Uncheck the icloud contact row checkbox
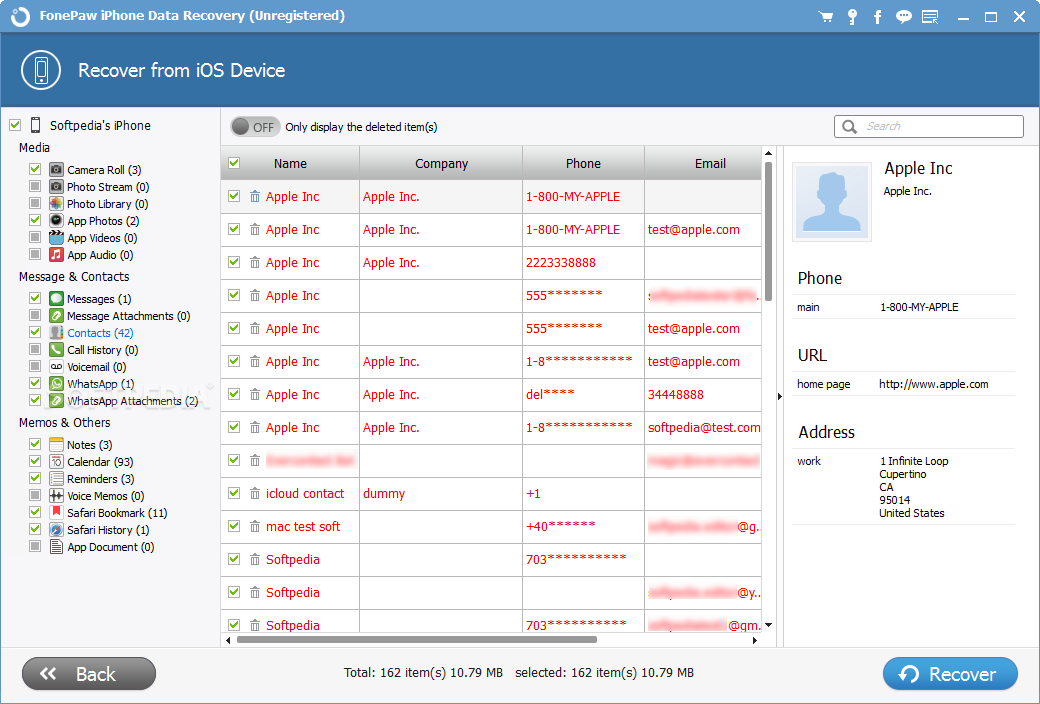The height and width of the screenshot is (704, 1040). [x=234, y=493]
